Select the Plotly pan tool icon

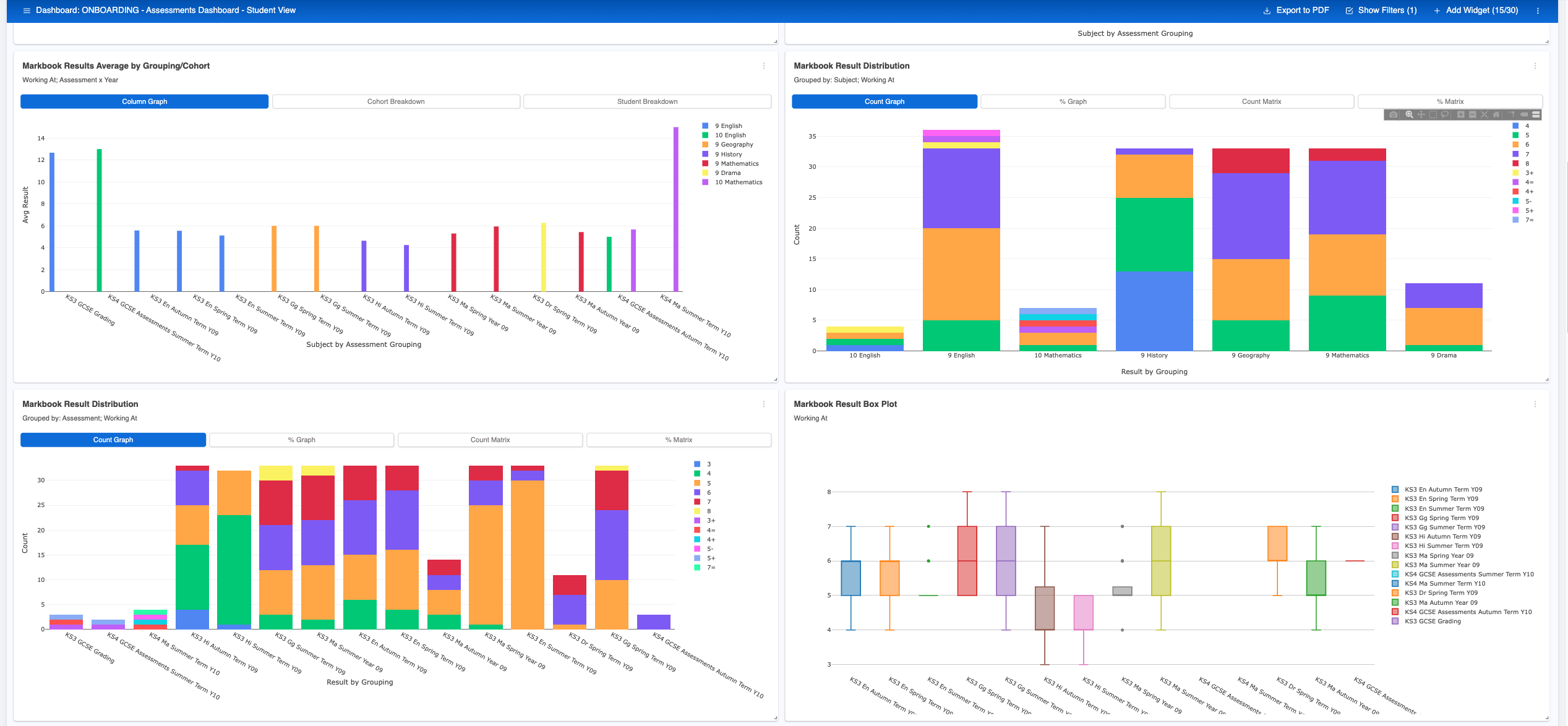(x=1421, y=114)
